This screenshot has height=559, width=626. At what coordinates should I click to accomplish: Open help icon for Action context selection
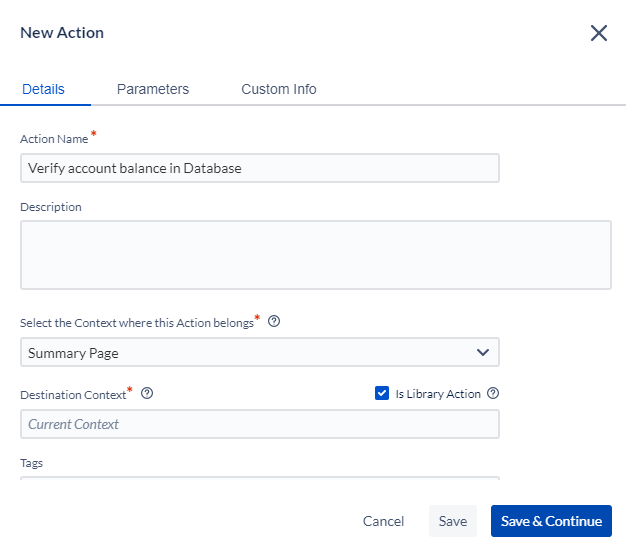(x=274, y=321)
